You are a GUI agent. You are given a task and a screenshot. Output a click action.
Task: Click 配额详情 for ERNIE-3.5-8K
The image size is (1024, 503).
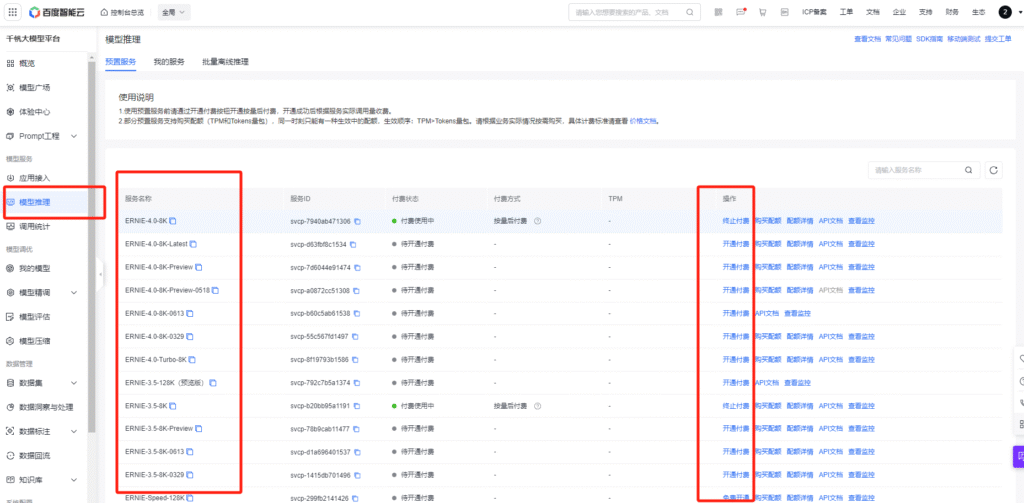pos(800,406)
